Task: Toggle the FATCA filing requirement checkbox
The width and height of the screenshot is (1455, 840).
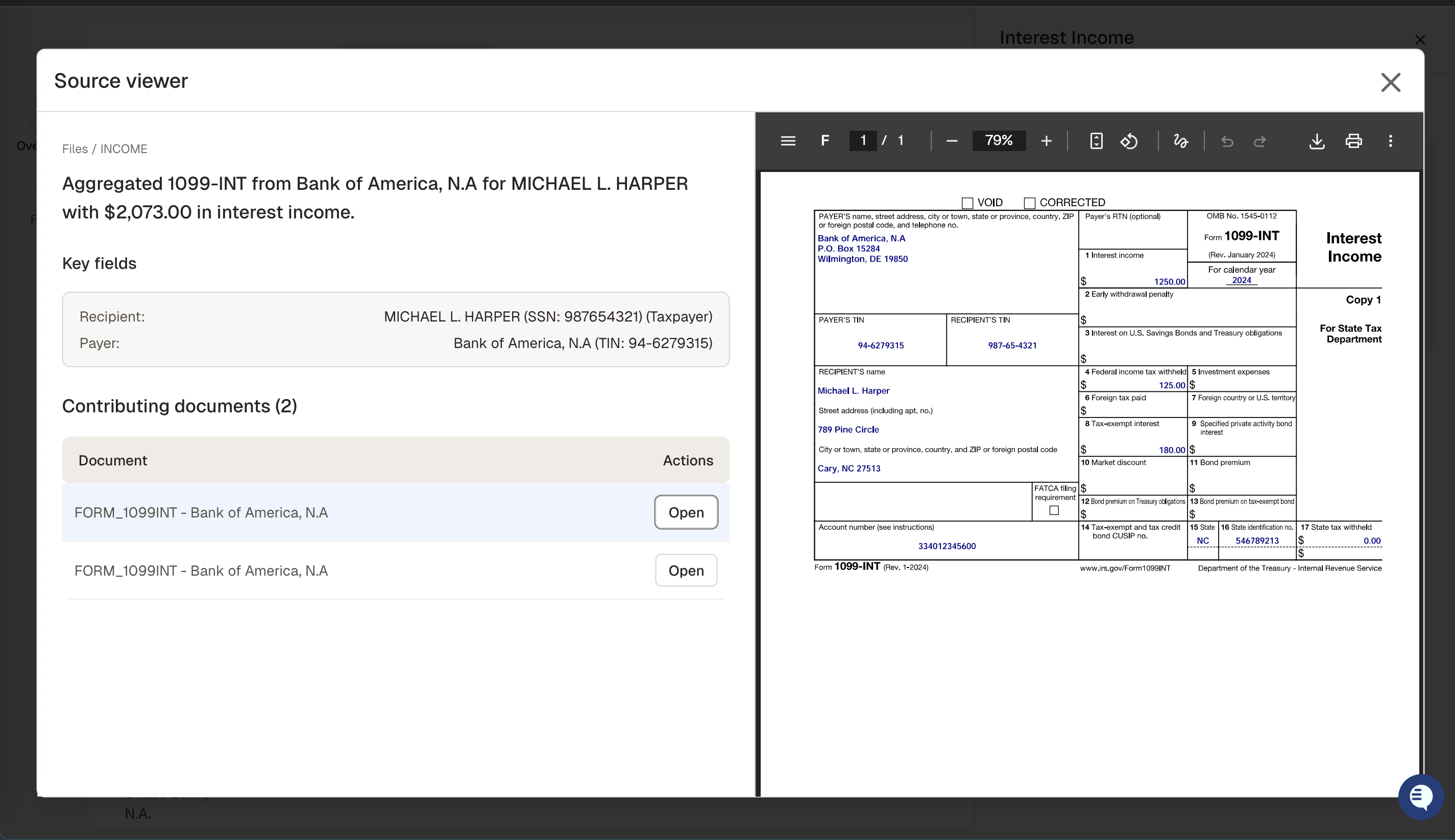Action: pyautogui.click(x=1054, y=509)
